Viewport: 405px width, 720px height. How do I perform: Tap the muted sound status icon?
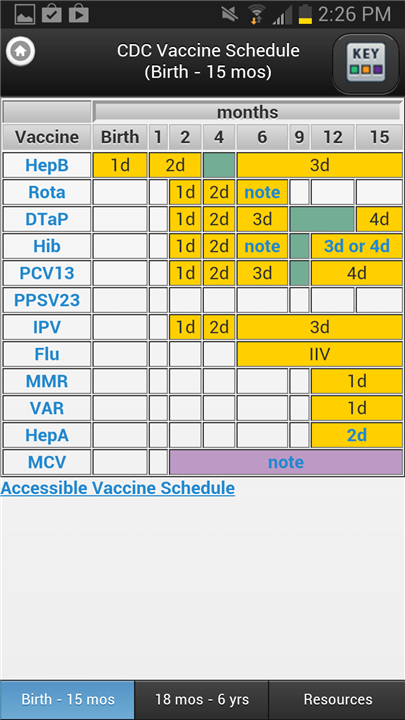(230, 15)
